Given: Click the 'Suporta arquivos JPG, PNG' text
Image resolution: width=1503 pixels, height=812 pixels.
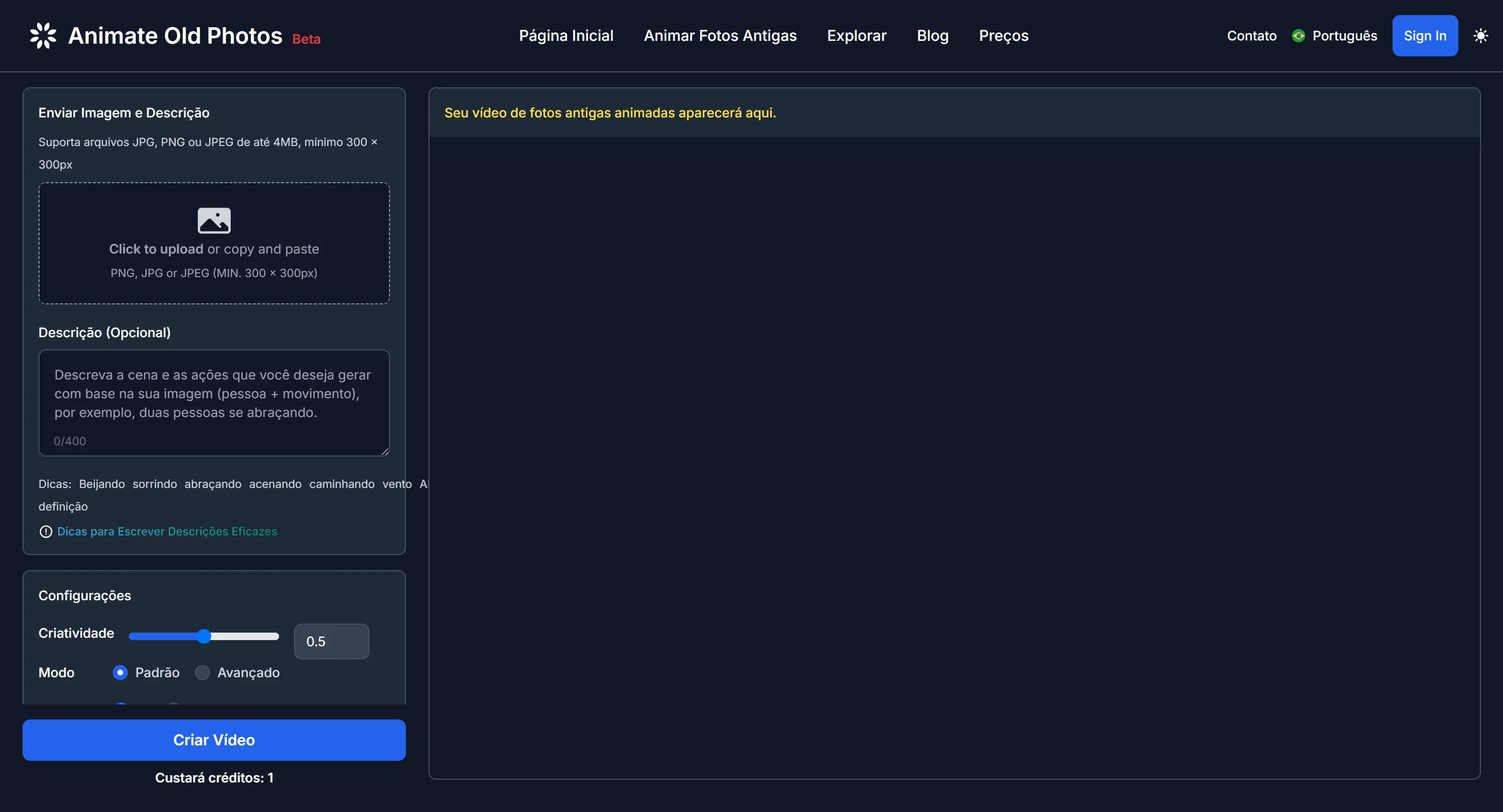Looking at the screenshot, I should click(x=208, y=154).
